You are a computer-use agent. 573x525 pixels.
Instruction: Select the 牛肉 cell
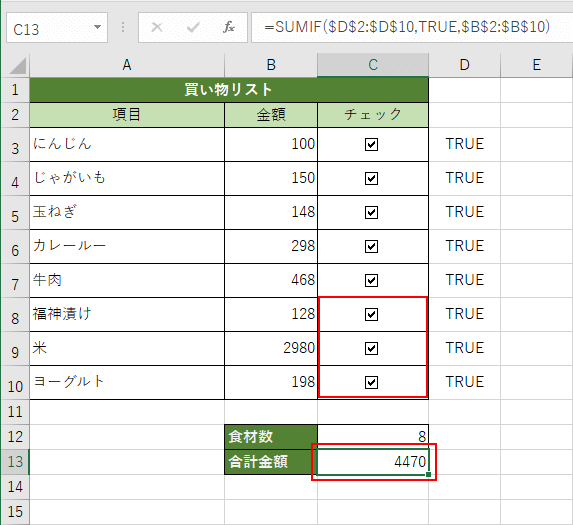pyautogui.click(x=127, y=281)
